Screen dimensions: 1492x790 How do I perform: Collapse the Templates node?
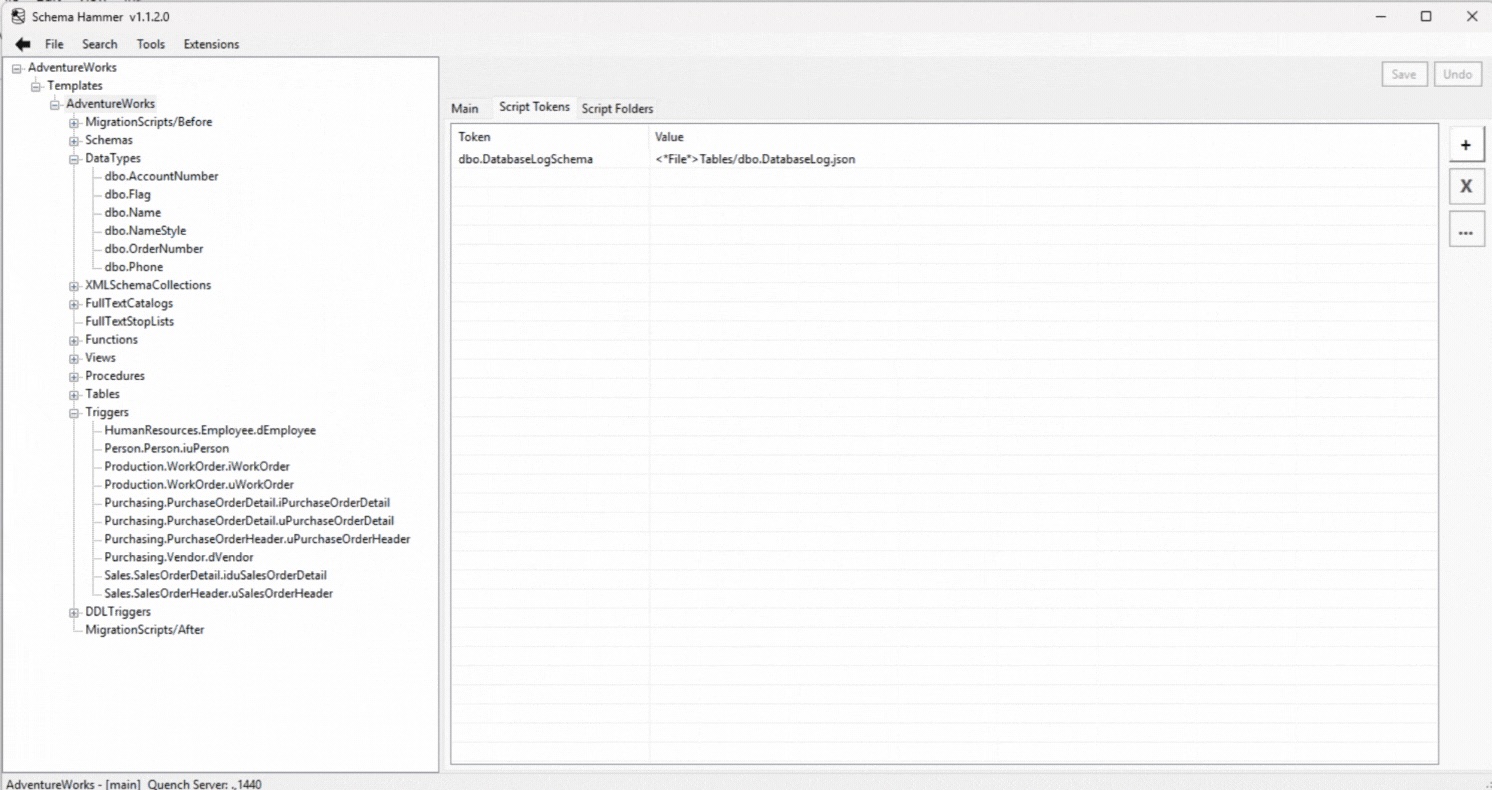pos(38,85)
